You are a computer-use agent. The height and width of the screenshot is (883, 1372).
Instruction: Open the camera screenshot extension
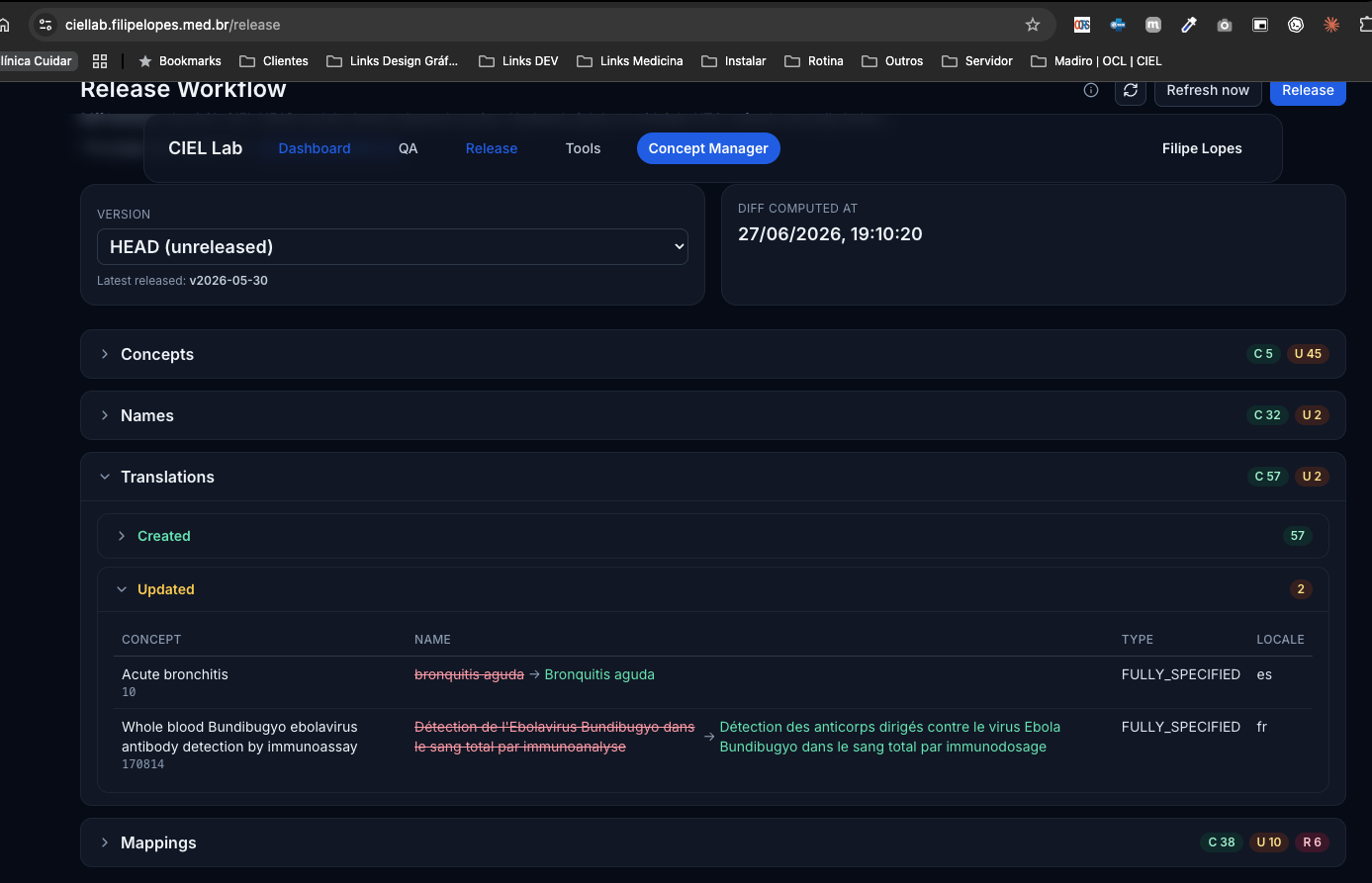point(1225,25)
